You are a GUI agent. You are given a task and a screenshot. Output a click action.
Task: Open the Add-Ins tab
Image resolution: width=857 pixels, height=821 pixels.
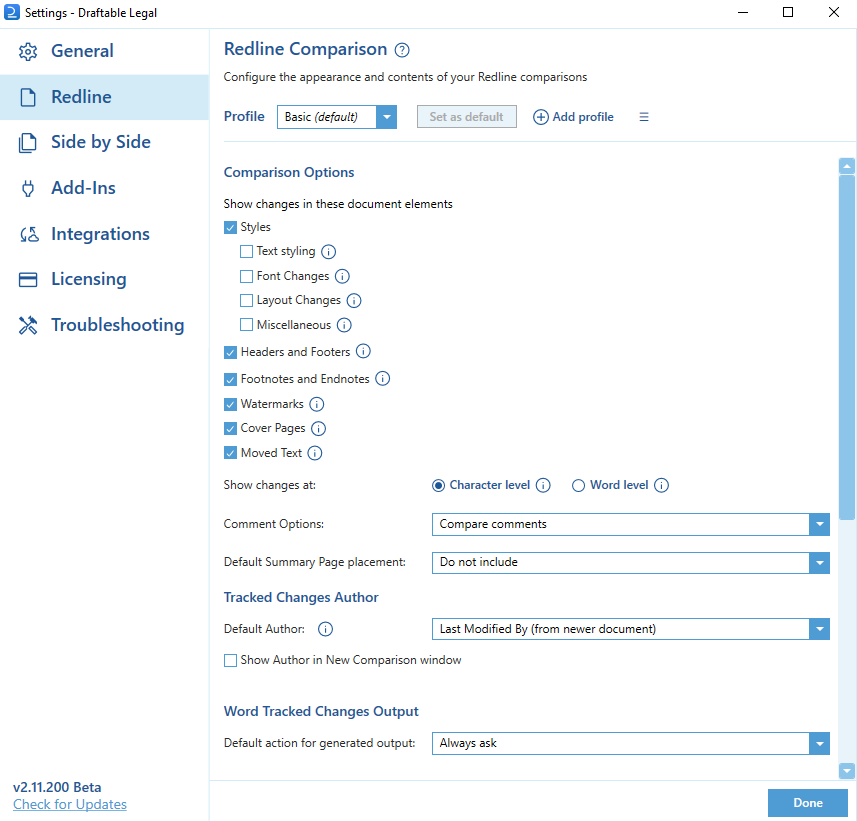104,189
